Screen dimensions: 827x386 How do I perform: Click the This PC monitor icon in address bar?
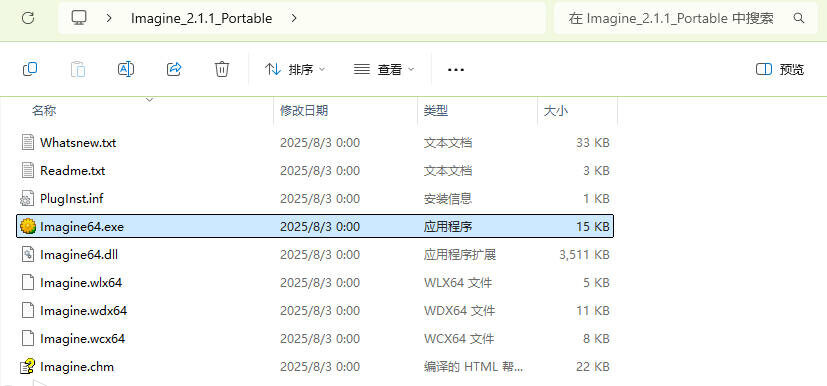click(79, 18)
